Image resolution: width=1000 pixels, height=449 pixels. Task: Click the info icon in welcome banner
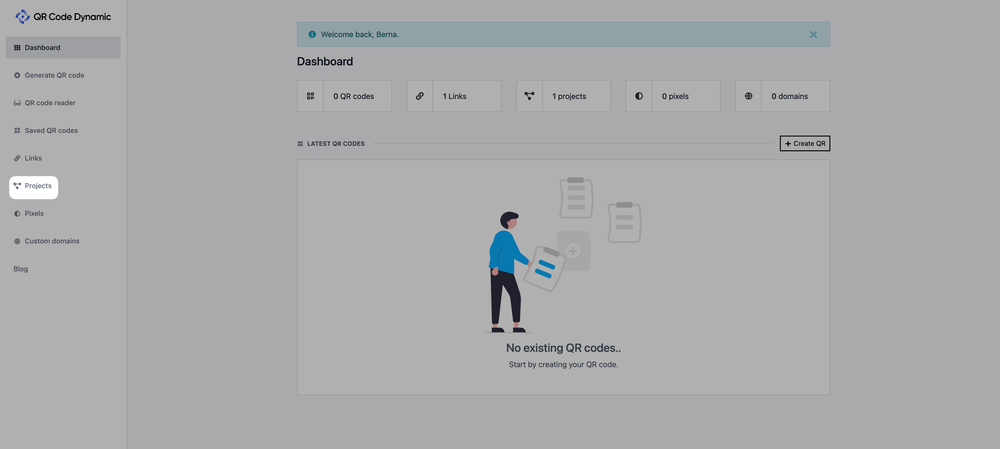312,34
